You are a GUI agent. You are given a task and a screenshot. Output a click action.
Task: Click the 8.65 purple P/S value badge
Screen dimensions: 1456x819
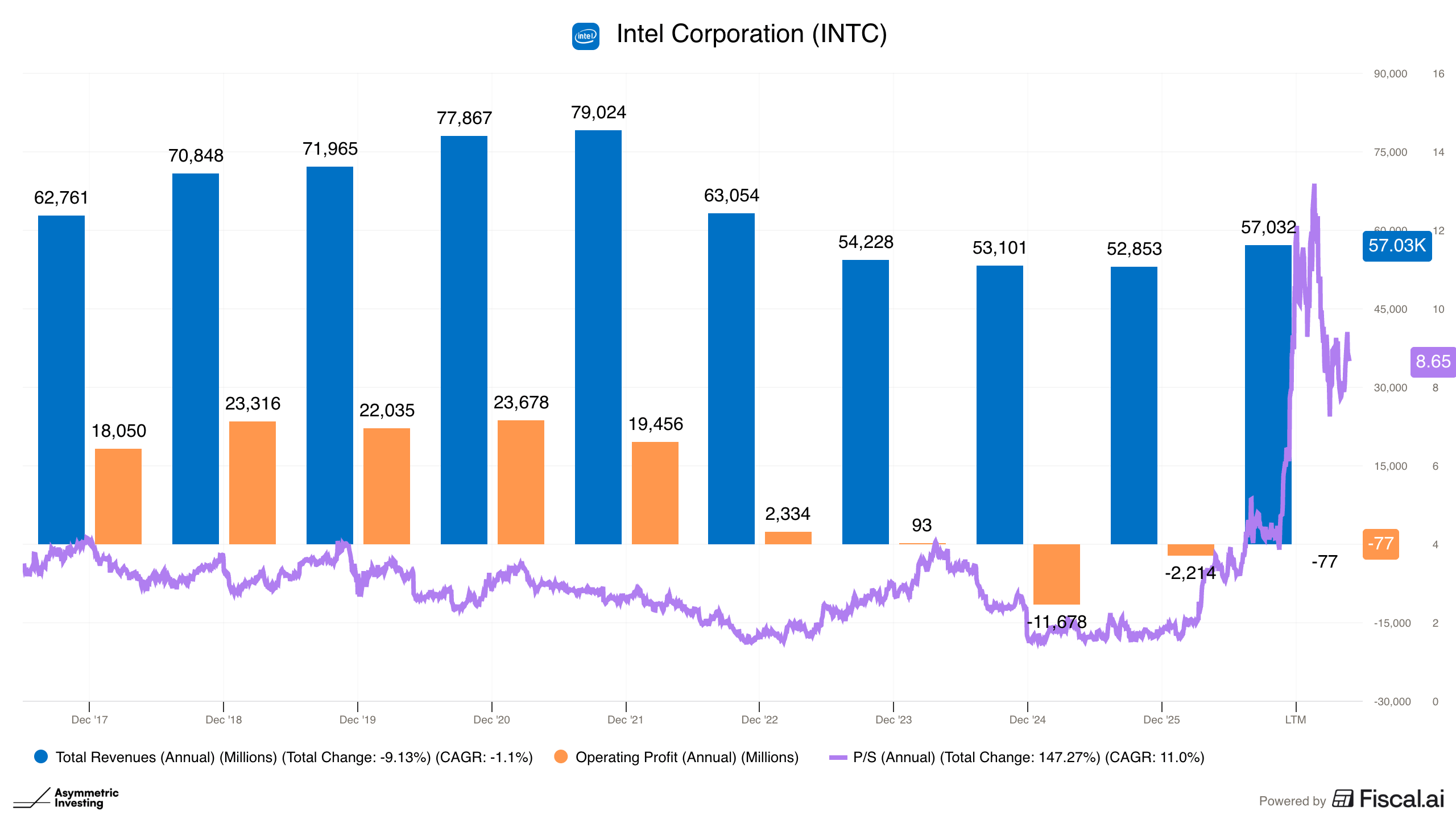tap(1433, 362)
